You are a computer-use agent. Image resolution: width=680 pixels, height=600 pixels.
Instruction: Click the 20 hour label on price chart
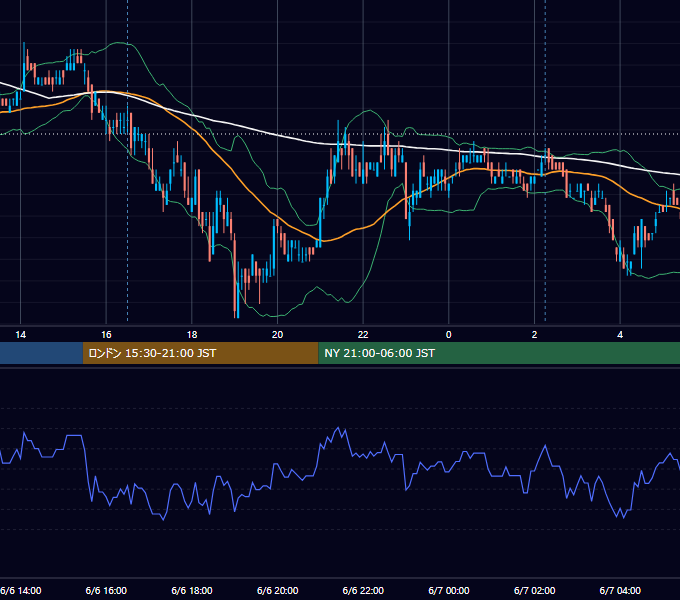[x=277, y=335]
